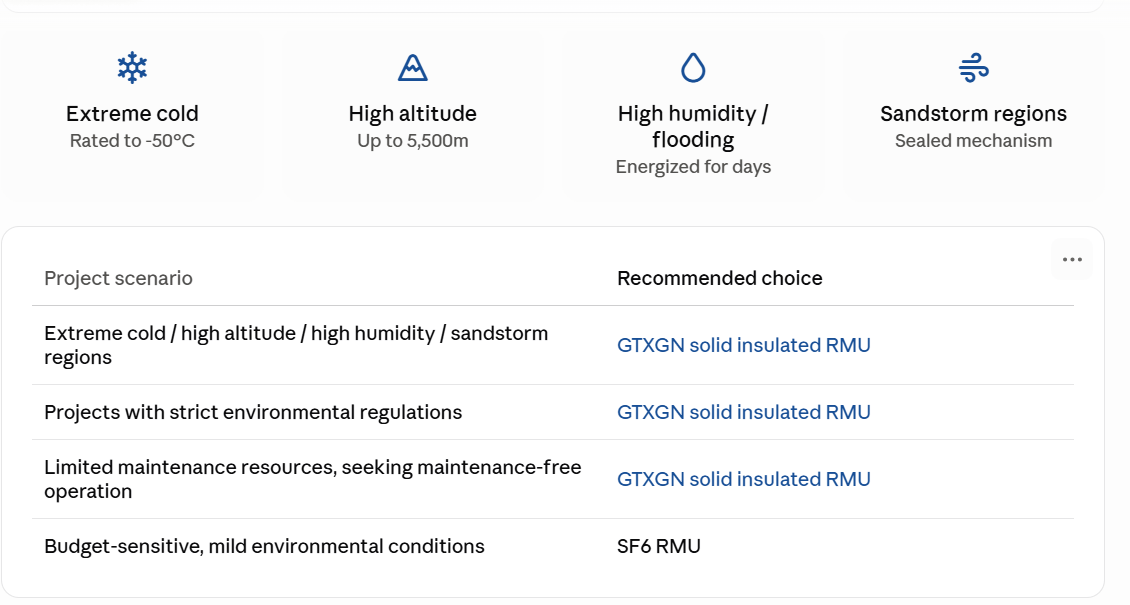The height and width of the screenshot is (605, 1130).
Task: Click the wind Sandstorm regions icon
Action: (x=974, y=68)
